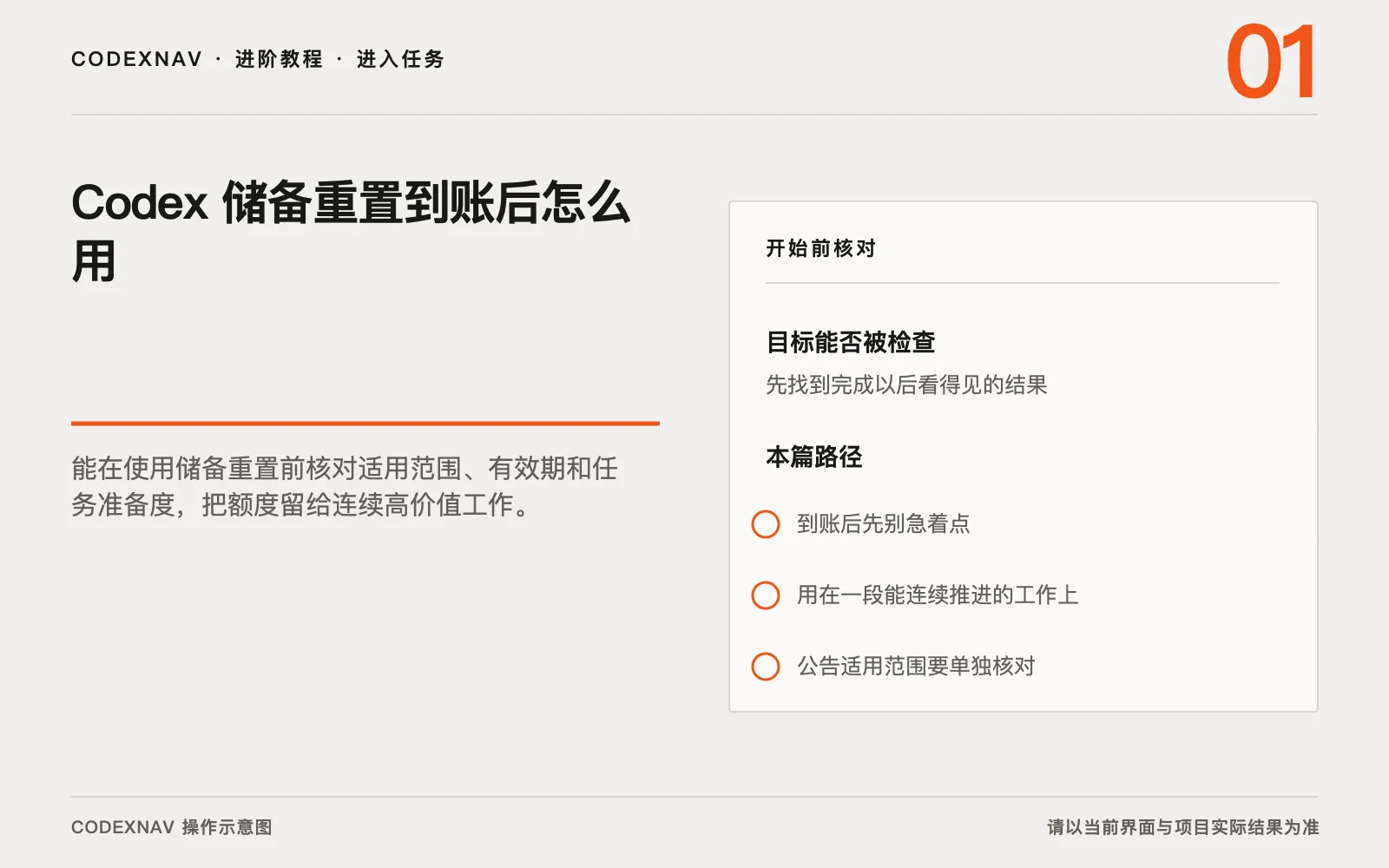Click the text 先找到完成以后看得见的结果

(x=906, y=385)
